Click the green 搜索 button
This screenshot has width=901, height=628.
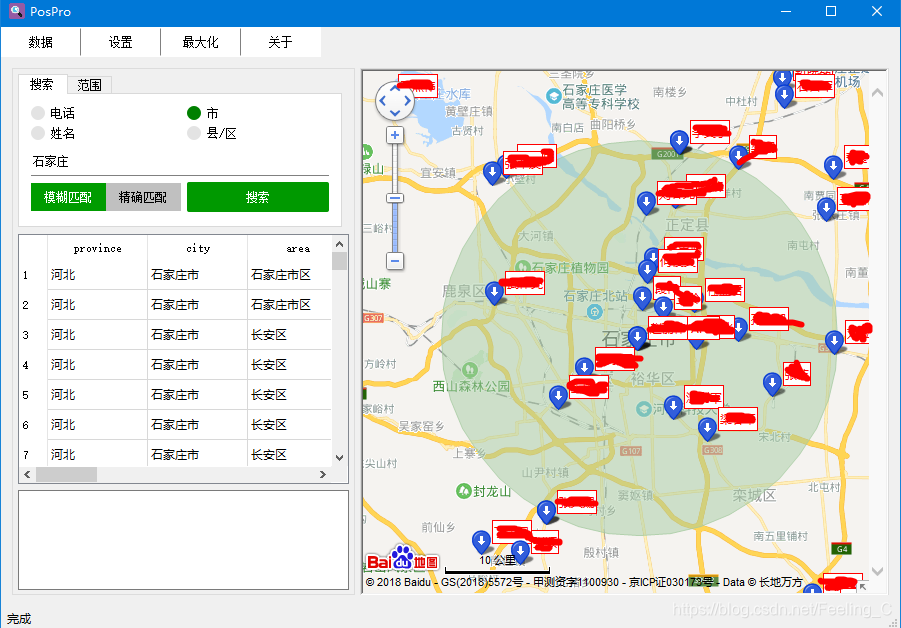point(258,197)
